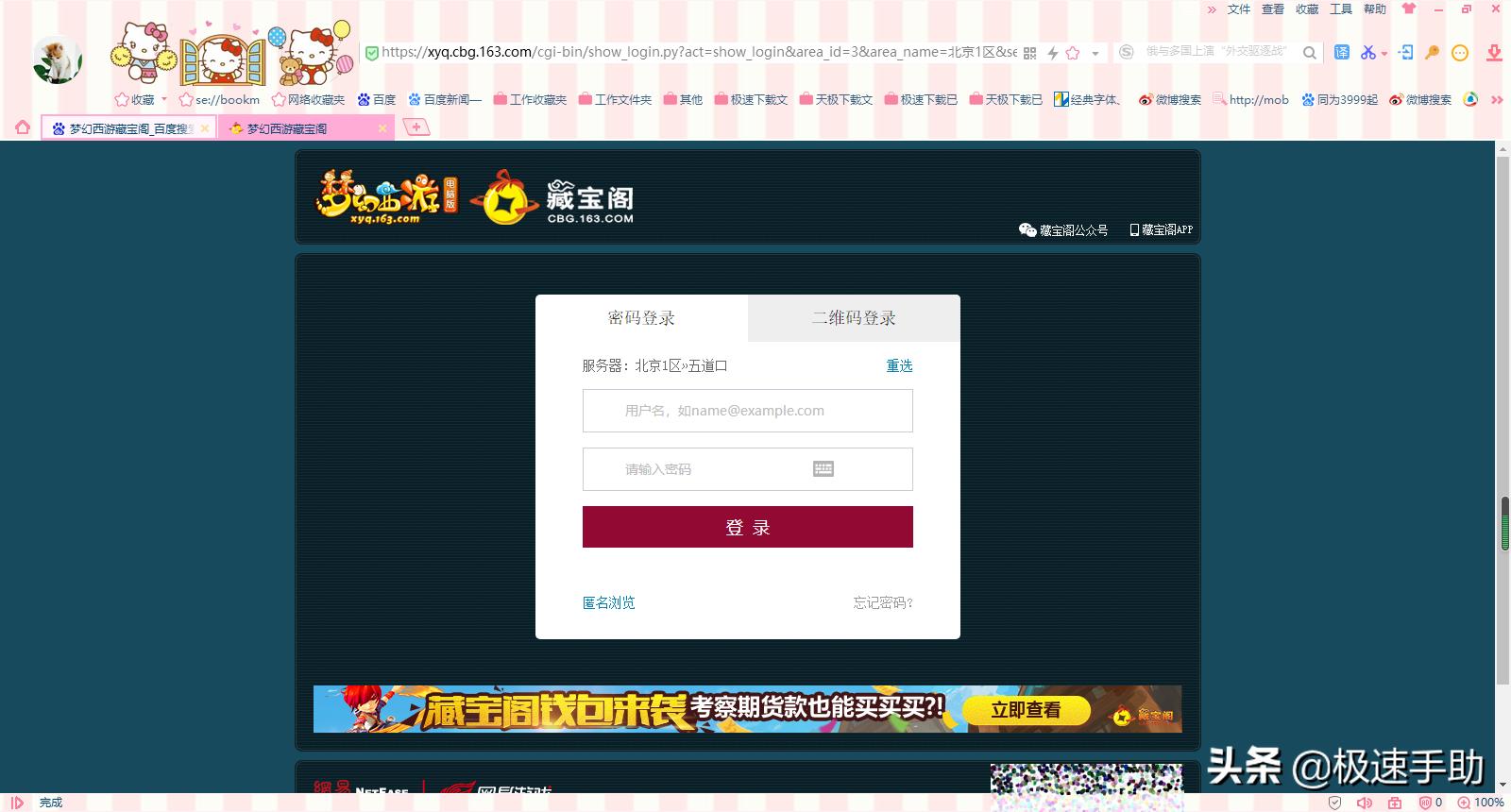Click the 100% zoom control in the status bar
Image resolution: width=1511 pixels, height=812 pixels.
tap(1481, 803)
